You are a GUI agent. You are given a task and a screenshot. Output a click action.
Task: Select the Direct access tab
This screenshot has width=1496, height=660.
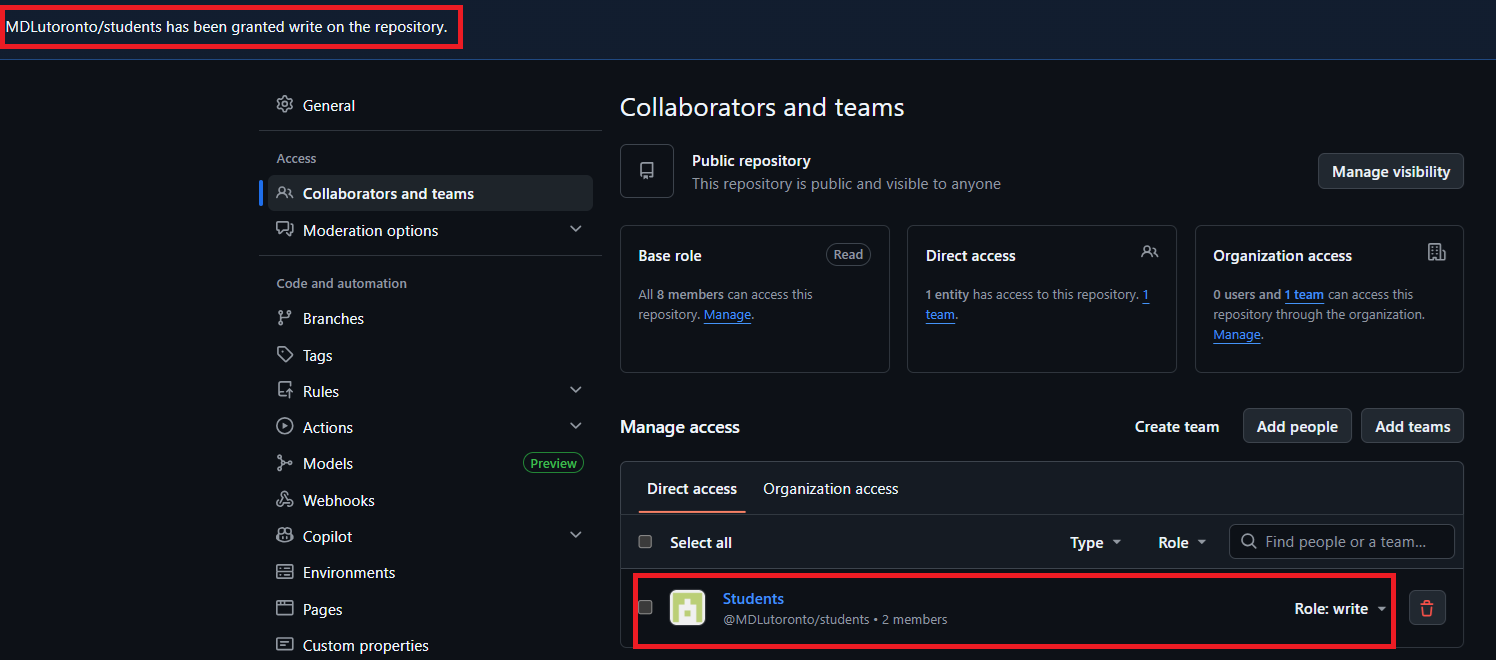point(691,488)
